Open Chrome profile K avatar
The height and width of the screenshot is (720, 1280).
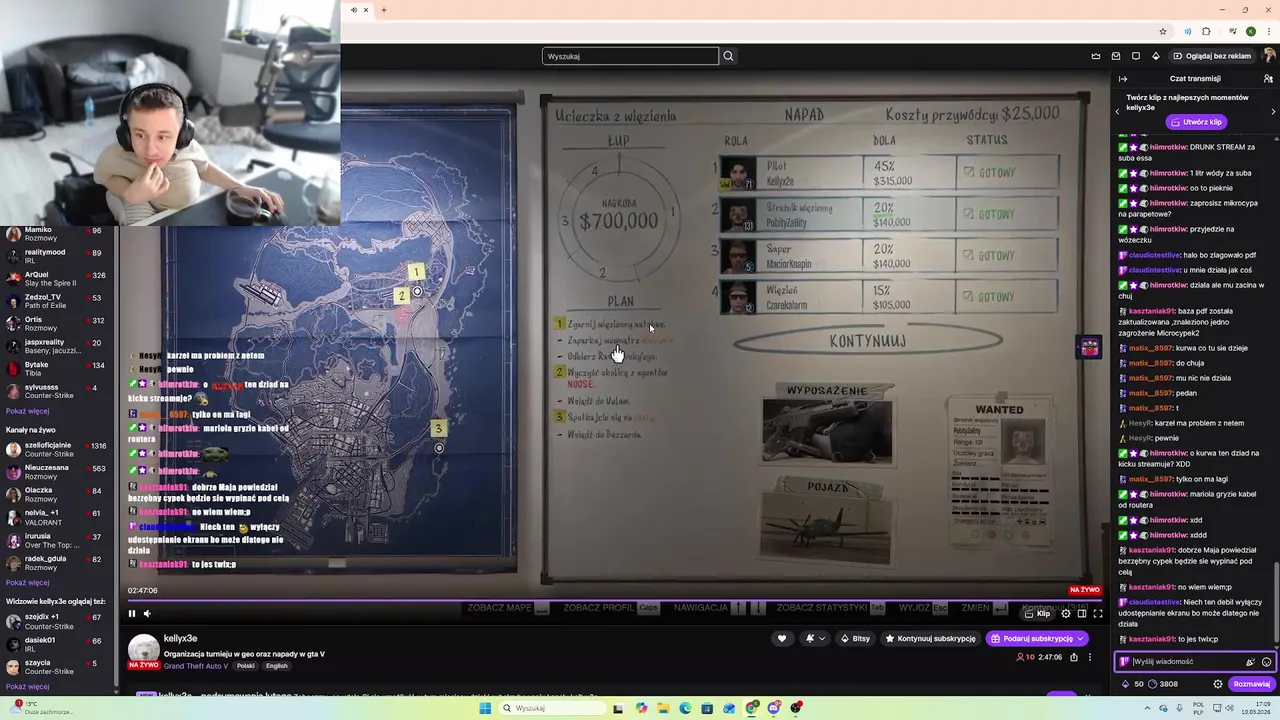tap(1250, 31)
